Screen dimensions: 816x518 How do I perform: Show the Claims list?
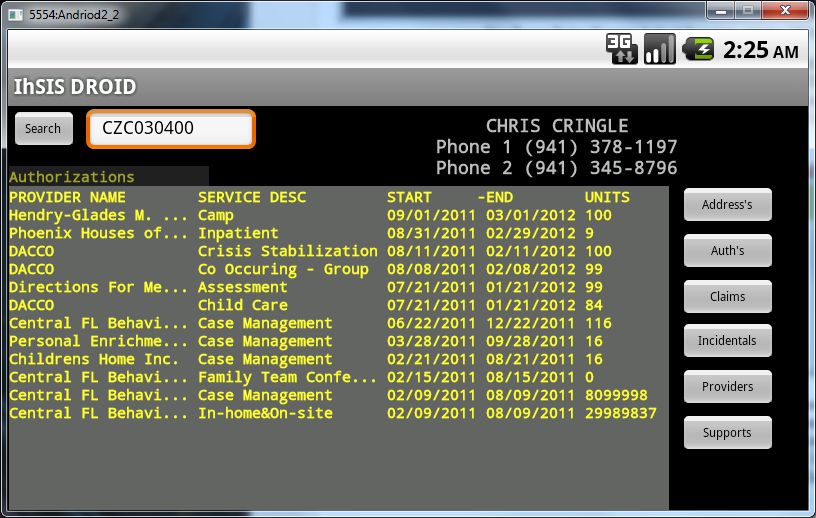[x=728, y=296]
